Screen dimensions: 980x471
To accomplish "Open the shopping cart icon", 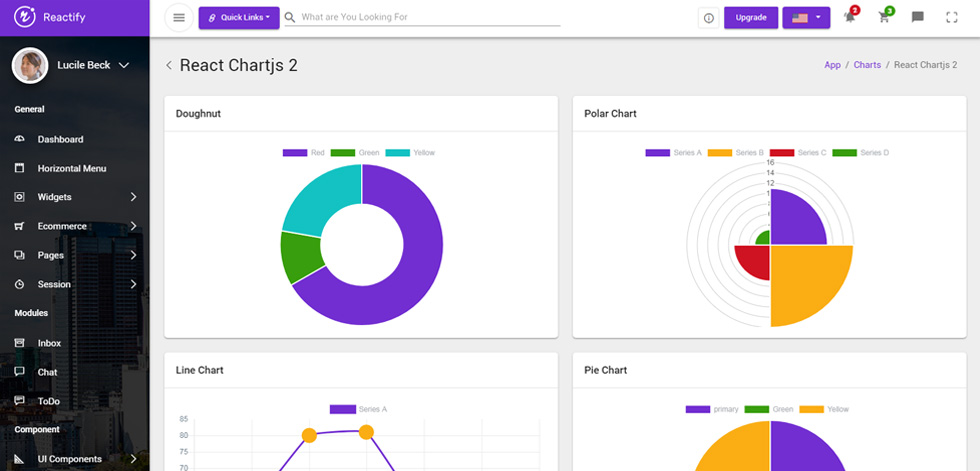I will pyautogui.click(x=884, y=17).
